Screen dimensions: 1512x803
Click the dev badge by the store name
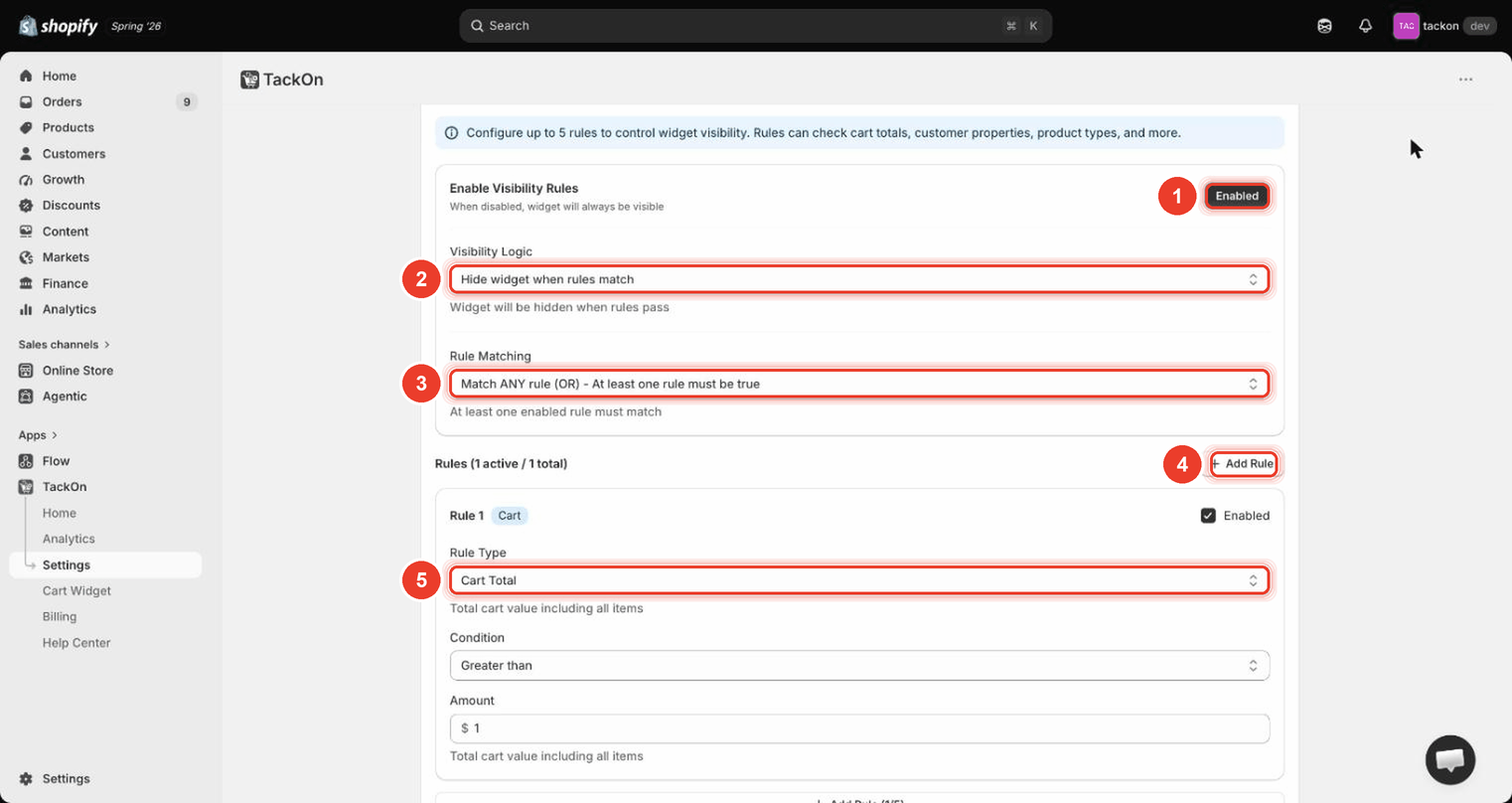pos(1479,26)
